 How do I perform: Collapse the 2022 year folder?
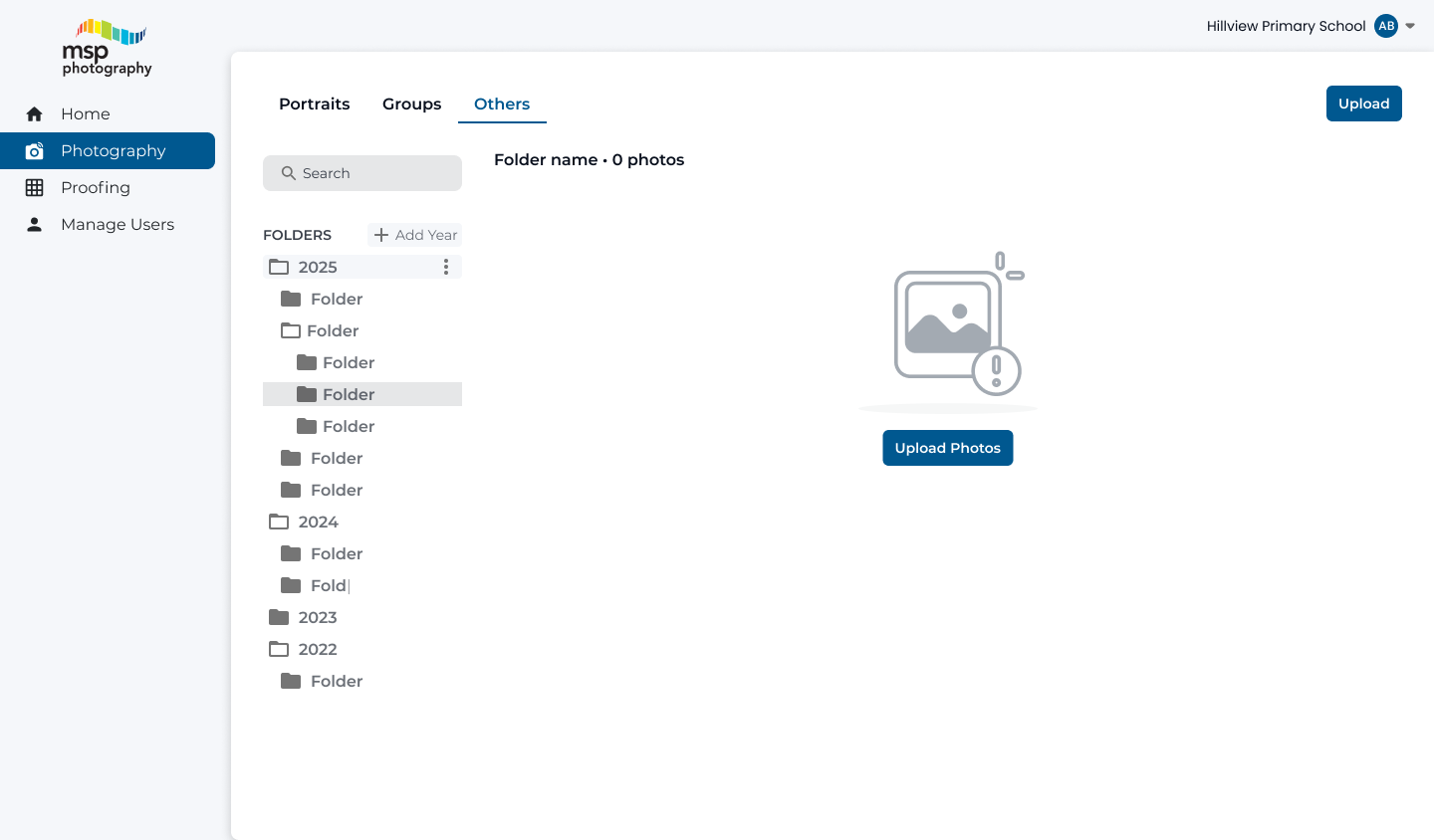click(279, 649)
